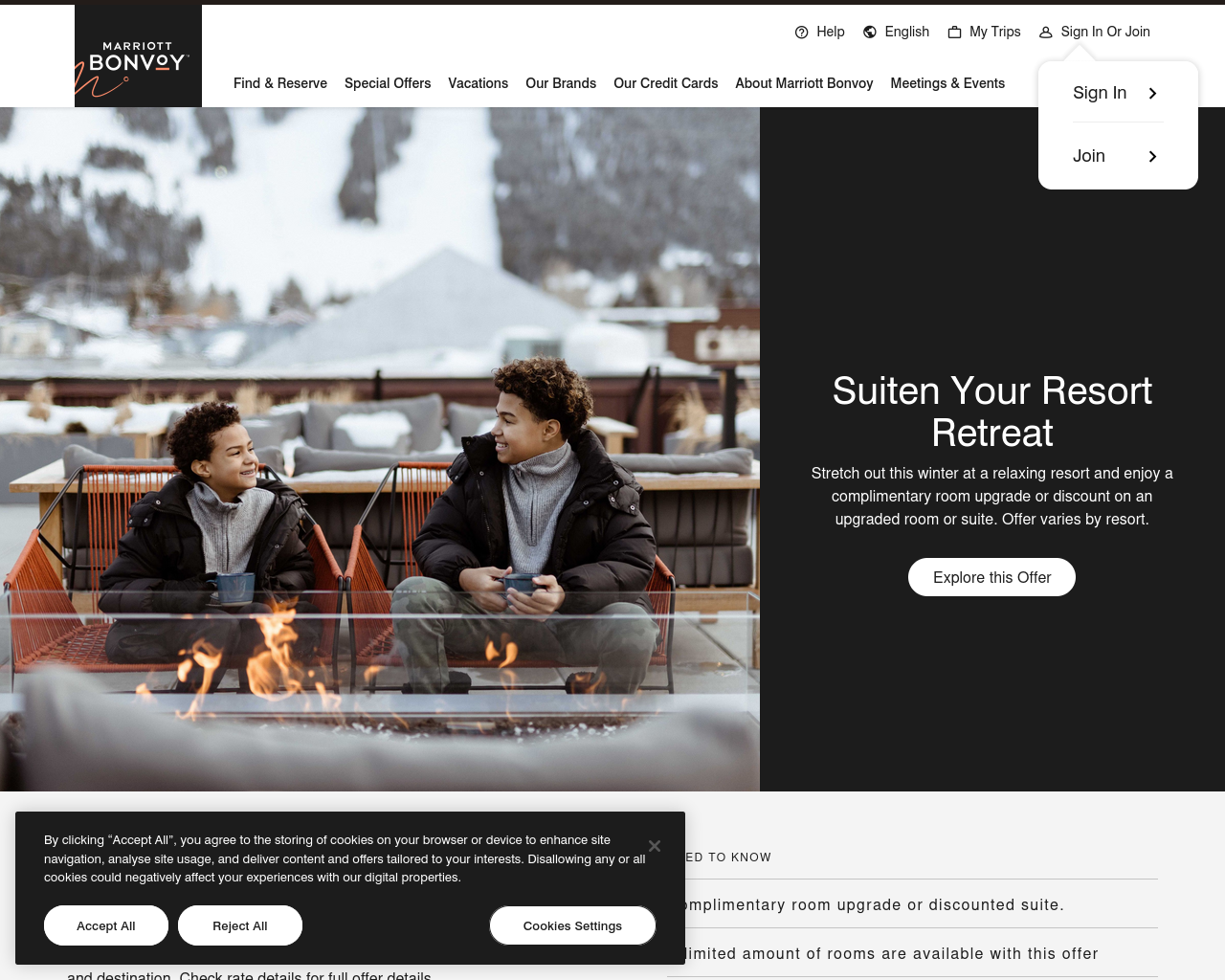This screenshot has width=1225, height=980.
Task: Go to About Marriott Bonvoy
Action: point(804,83)
